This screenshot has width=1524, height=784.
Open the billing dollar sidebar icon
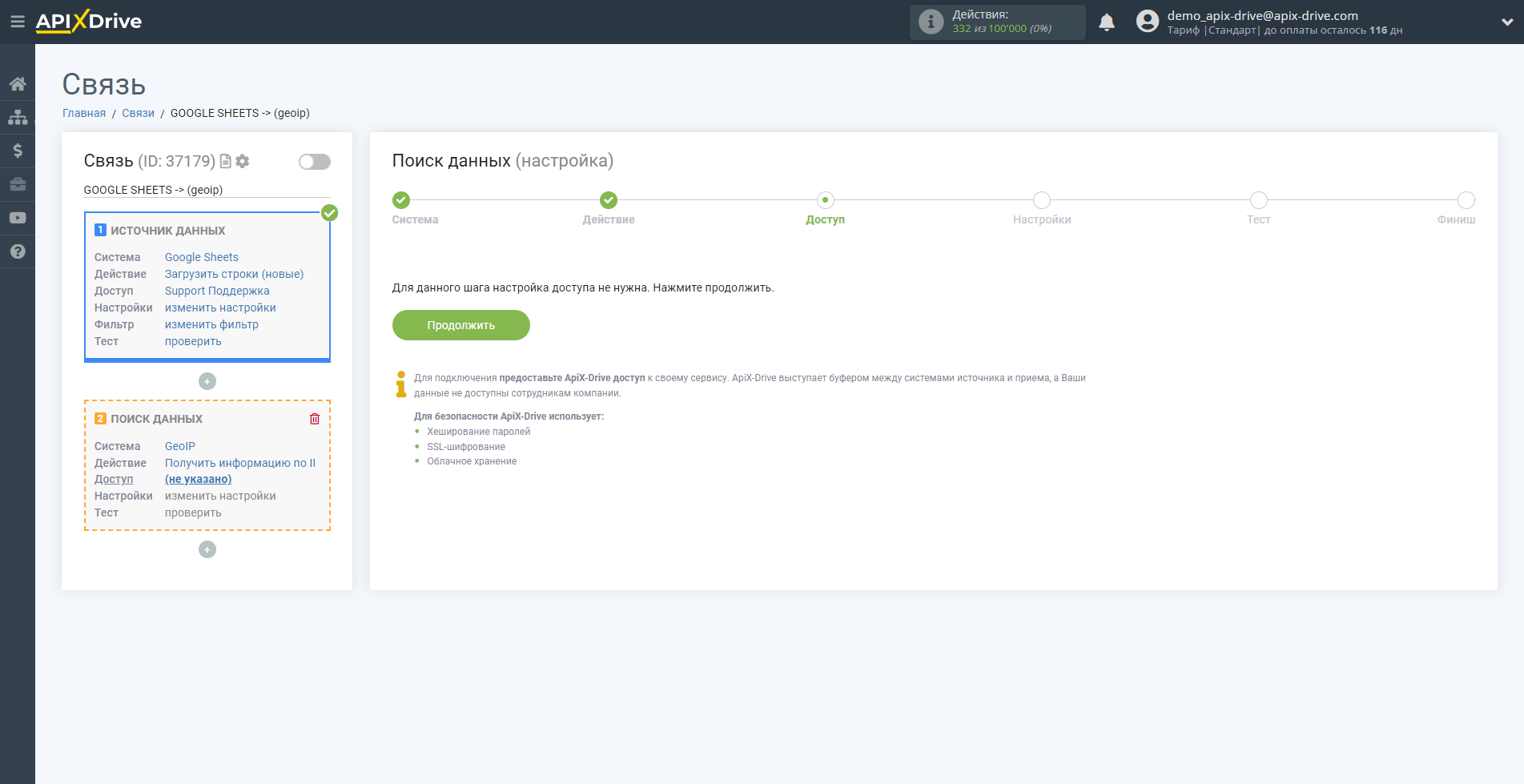pos(18,151)
